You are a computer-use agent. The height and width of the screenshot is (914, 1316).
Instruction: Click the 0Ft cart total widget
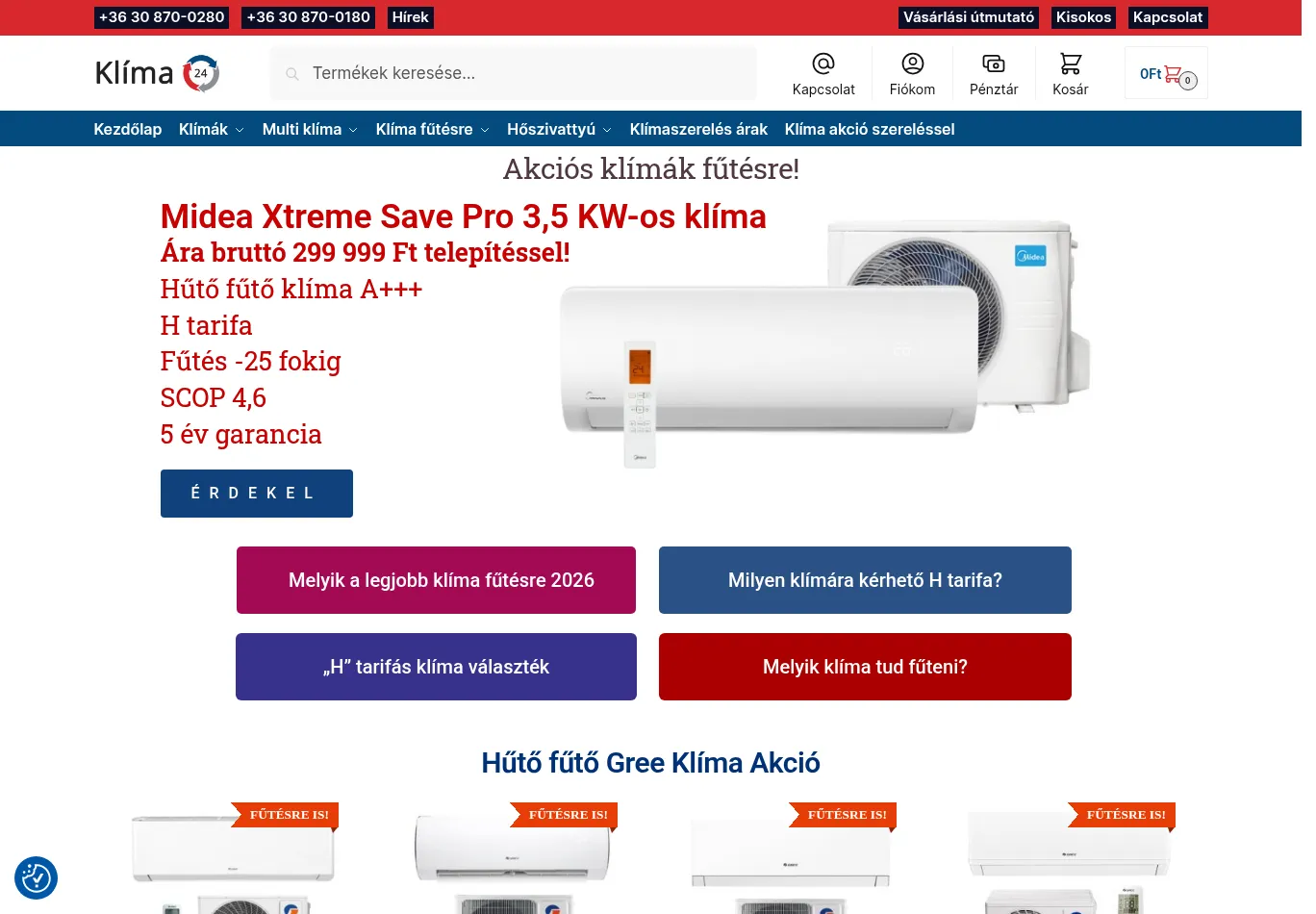click(x=1166, y=73)
